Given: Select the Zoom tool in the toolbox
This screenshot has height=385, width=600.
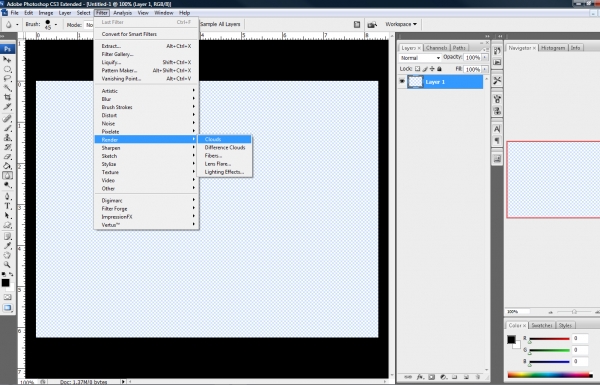Looking at the screenshot, I should click(x=7, y=265).
